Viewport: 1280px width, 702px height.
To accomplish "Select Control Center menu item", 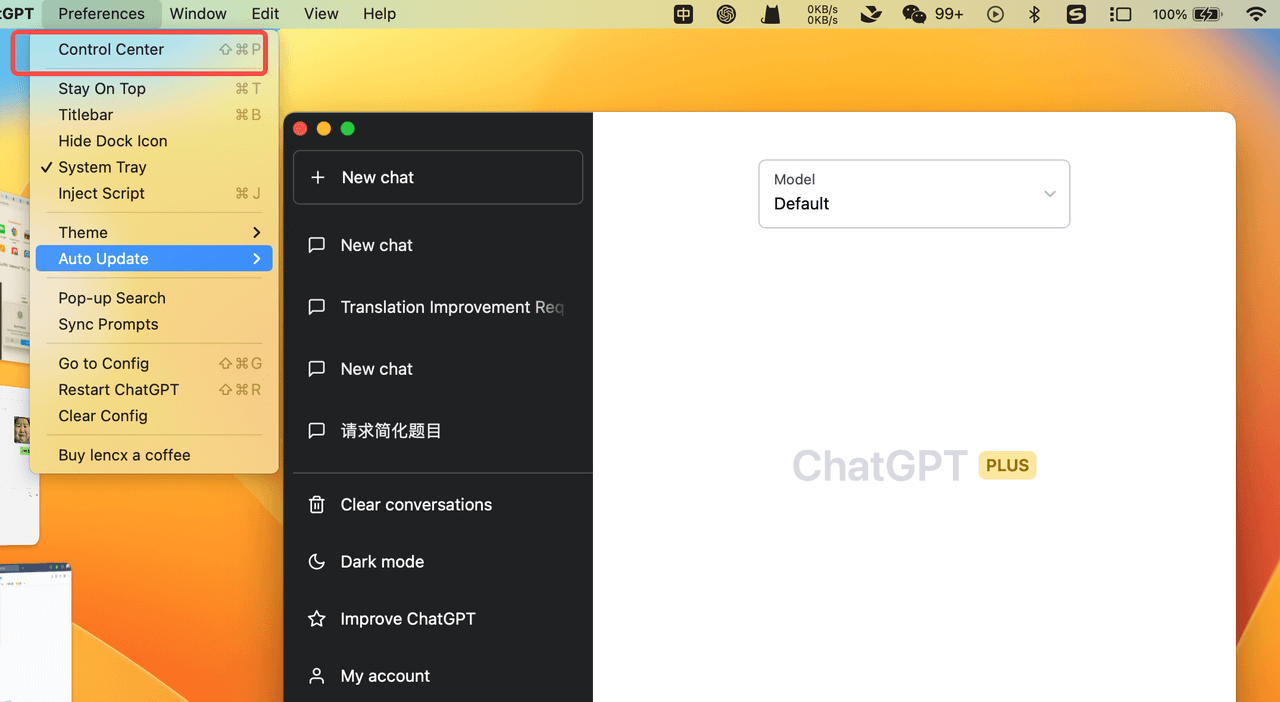I will (x=154, y=49).
